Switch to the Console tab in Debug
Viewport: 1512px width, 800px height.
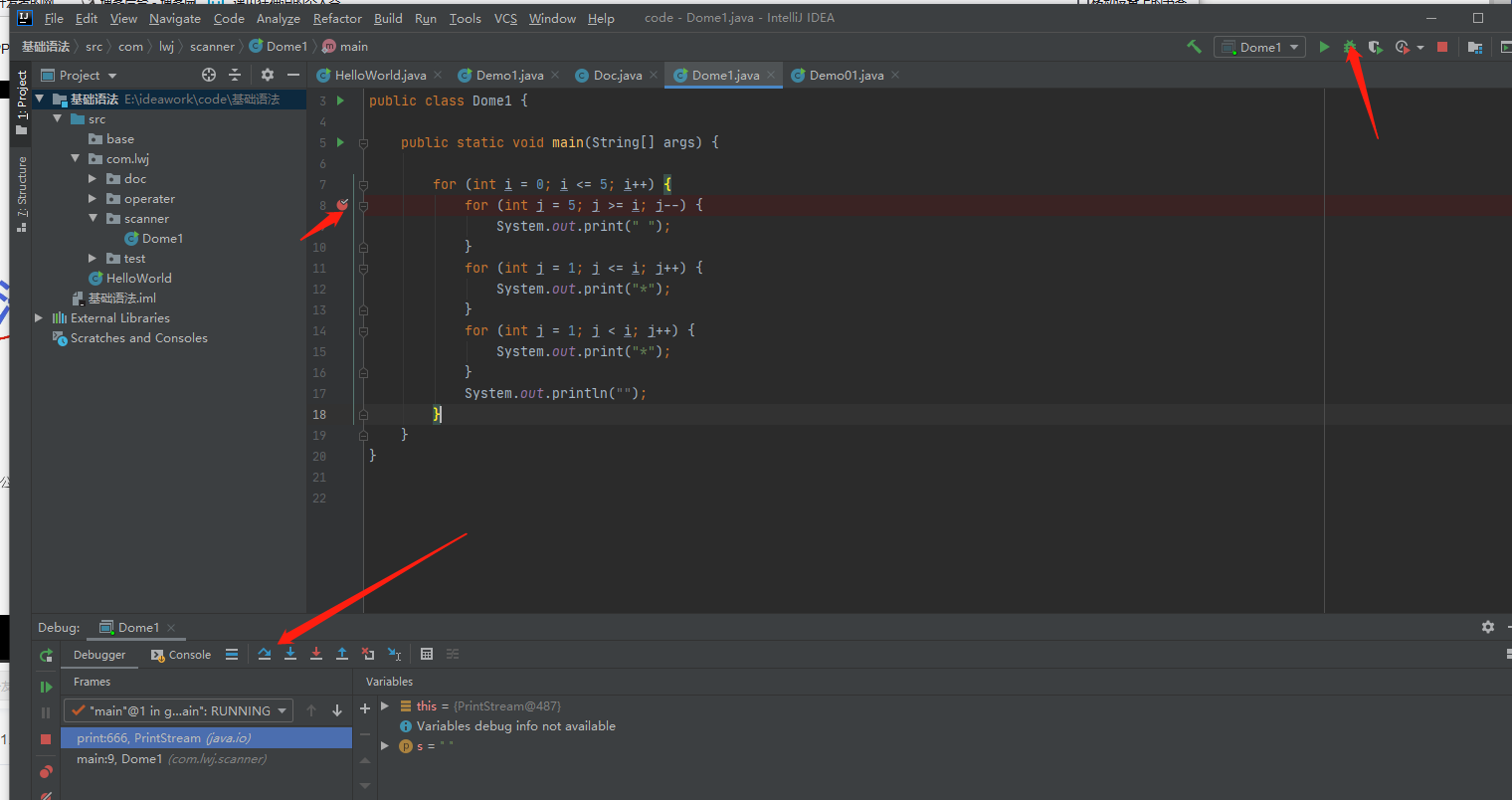coord(181,655)
